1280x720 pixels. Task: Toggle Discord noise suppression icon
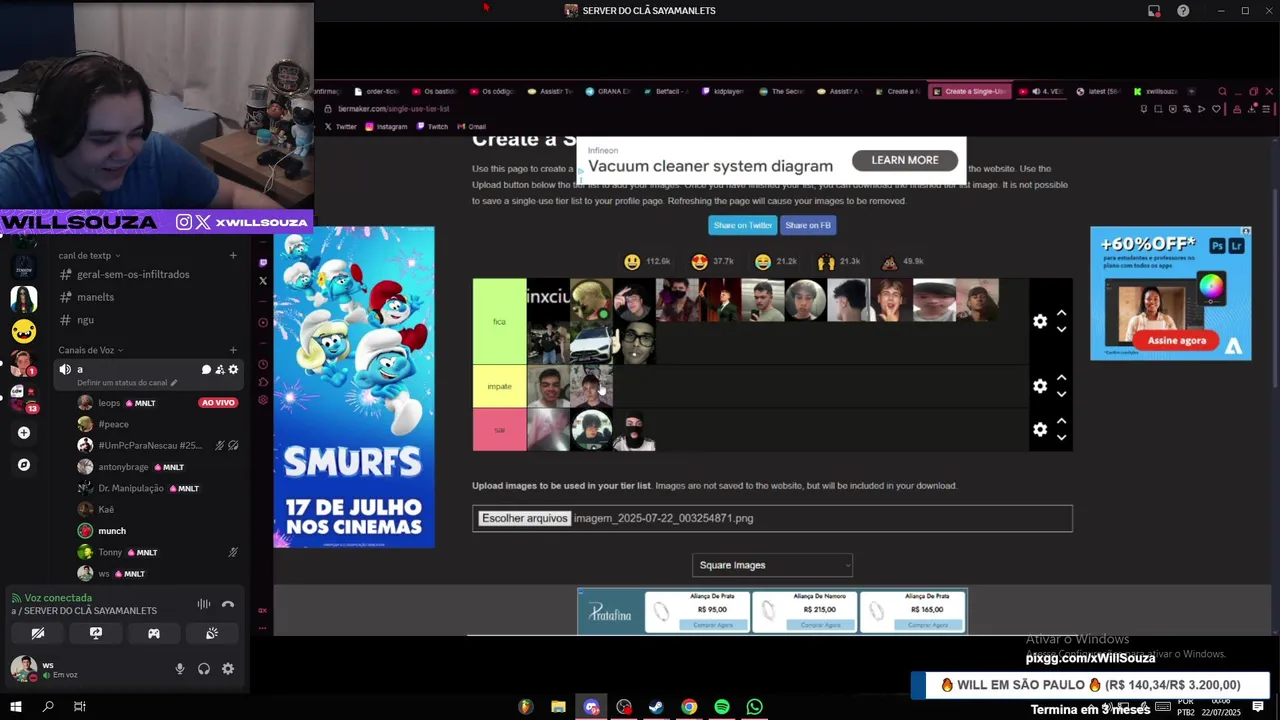(x=204, y=604)
